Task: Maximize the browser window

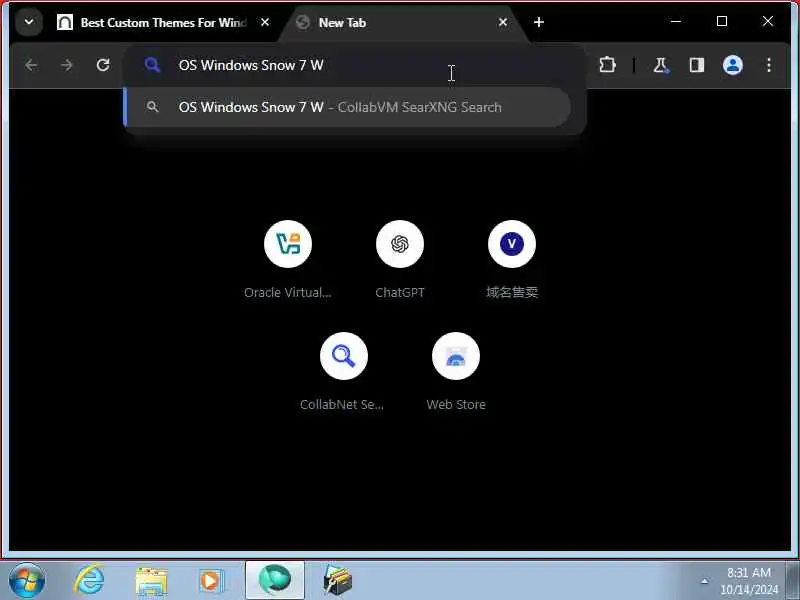Action: (722, 21)
